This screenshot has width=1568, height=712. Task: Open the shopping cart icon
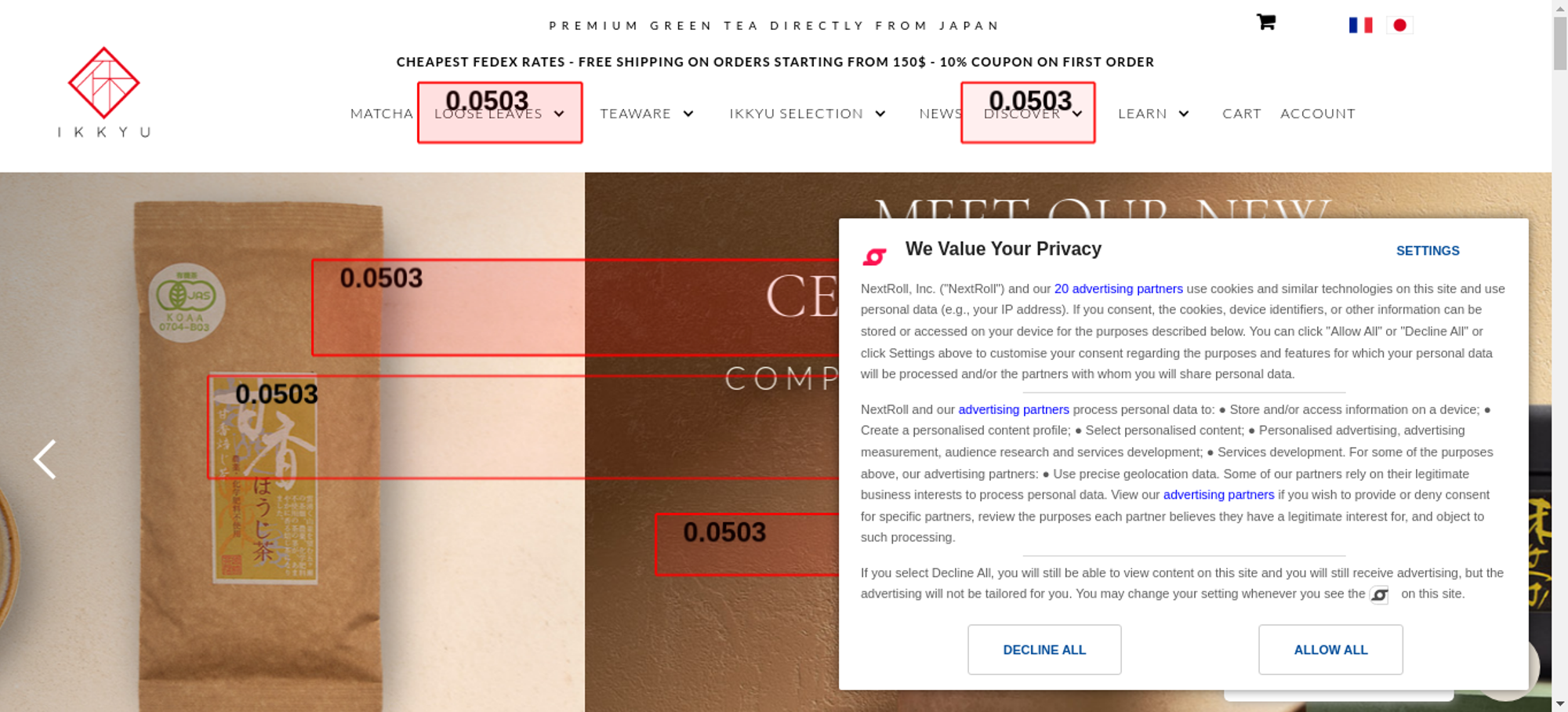(x=1265, y=22)
